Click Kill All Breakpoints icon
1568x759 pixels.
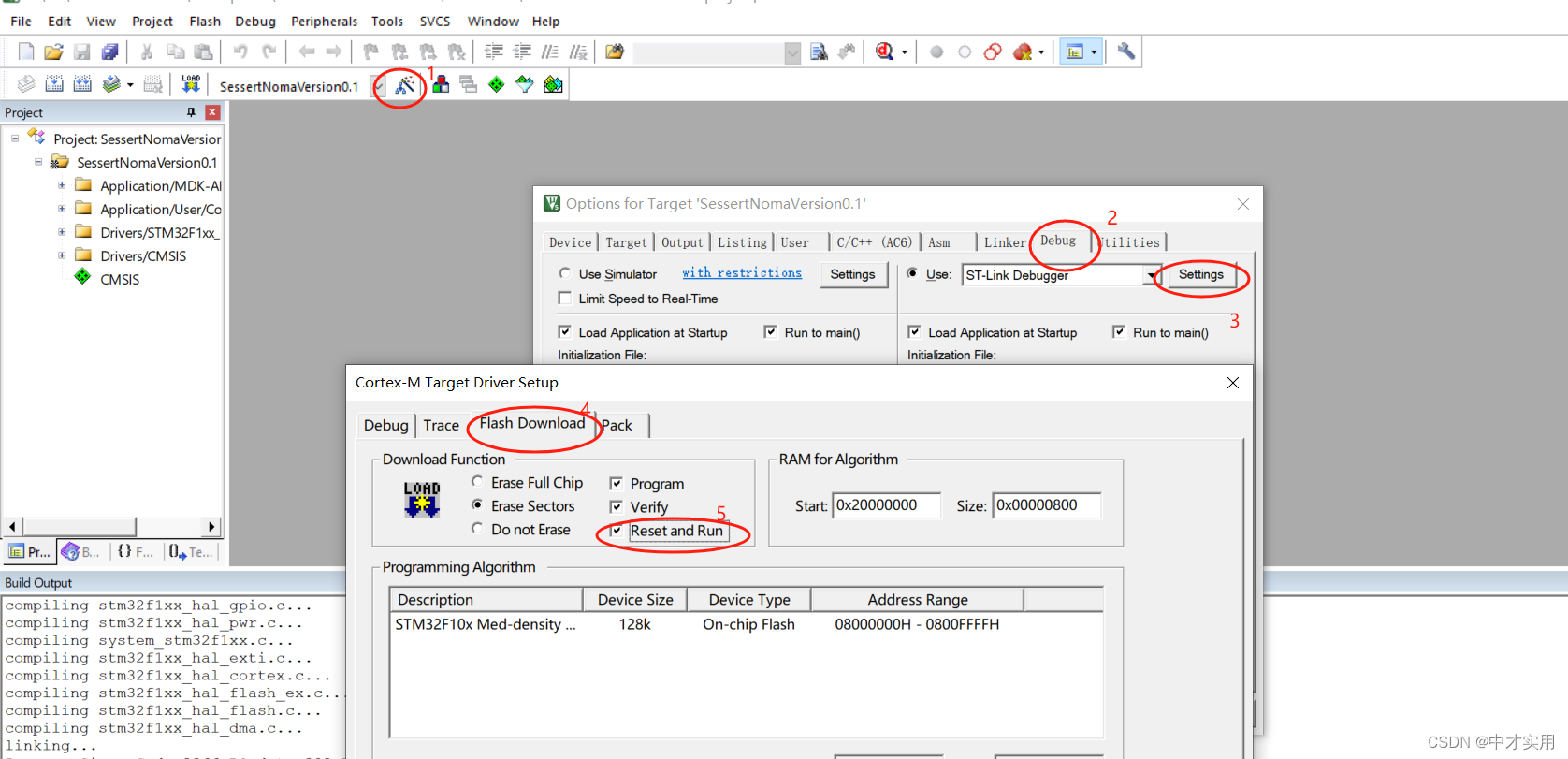click(x=1023, y=51)
